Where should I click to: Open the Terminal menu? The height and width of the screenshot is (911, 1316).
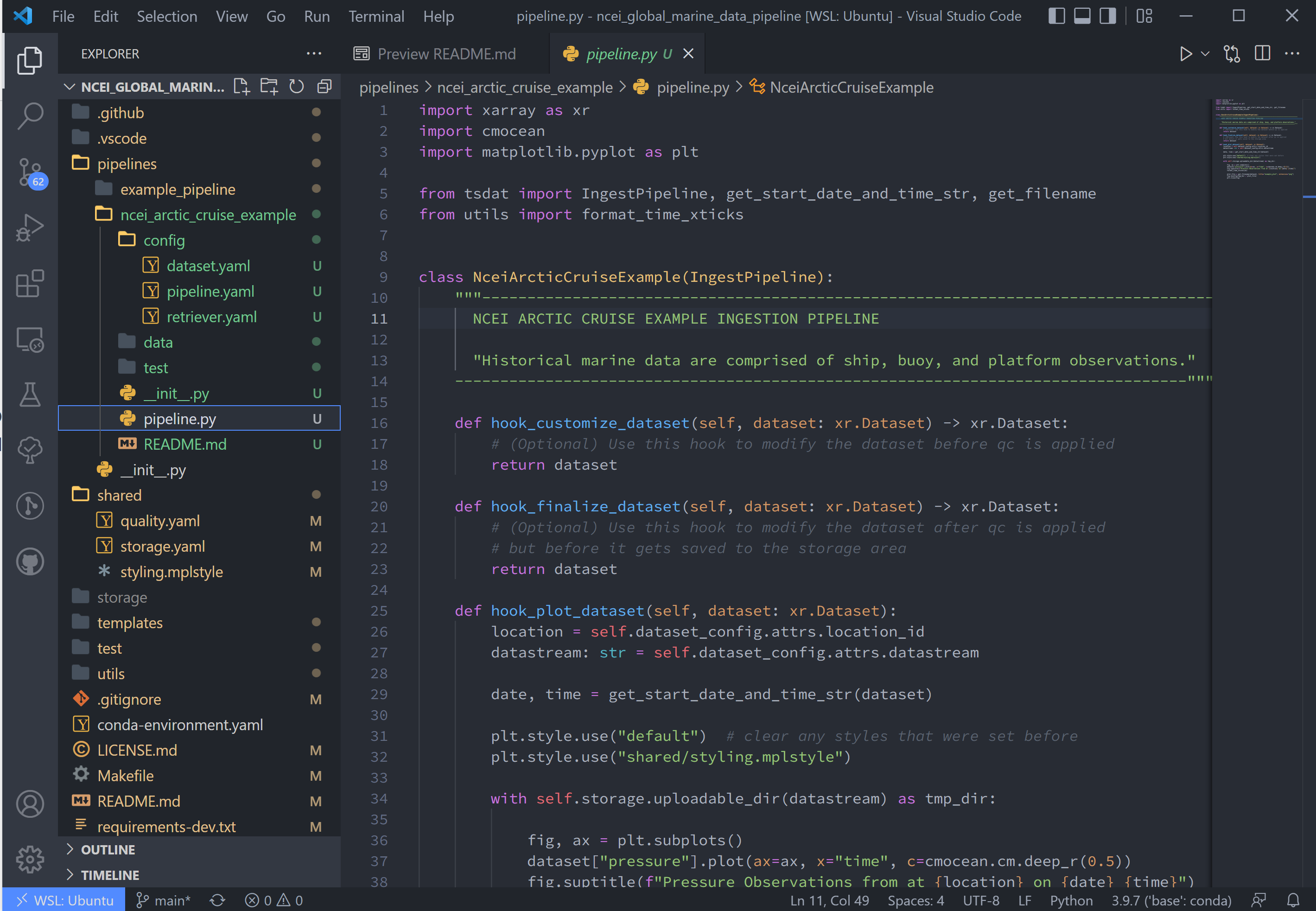[x=376, y=16]
